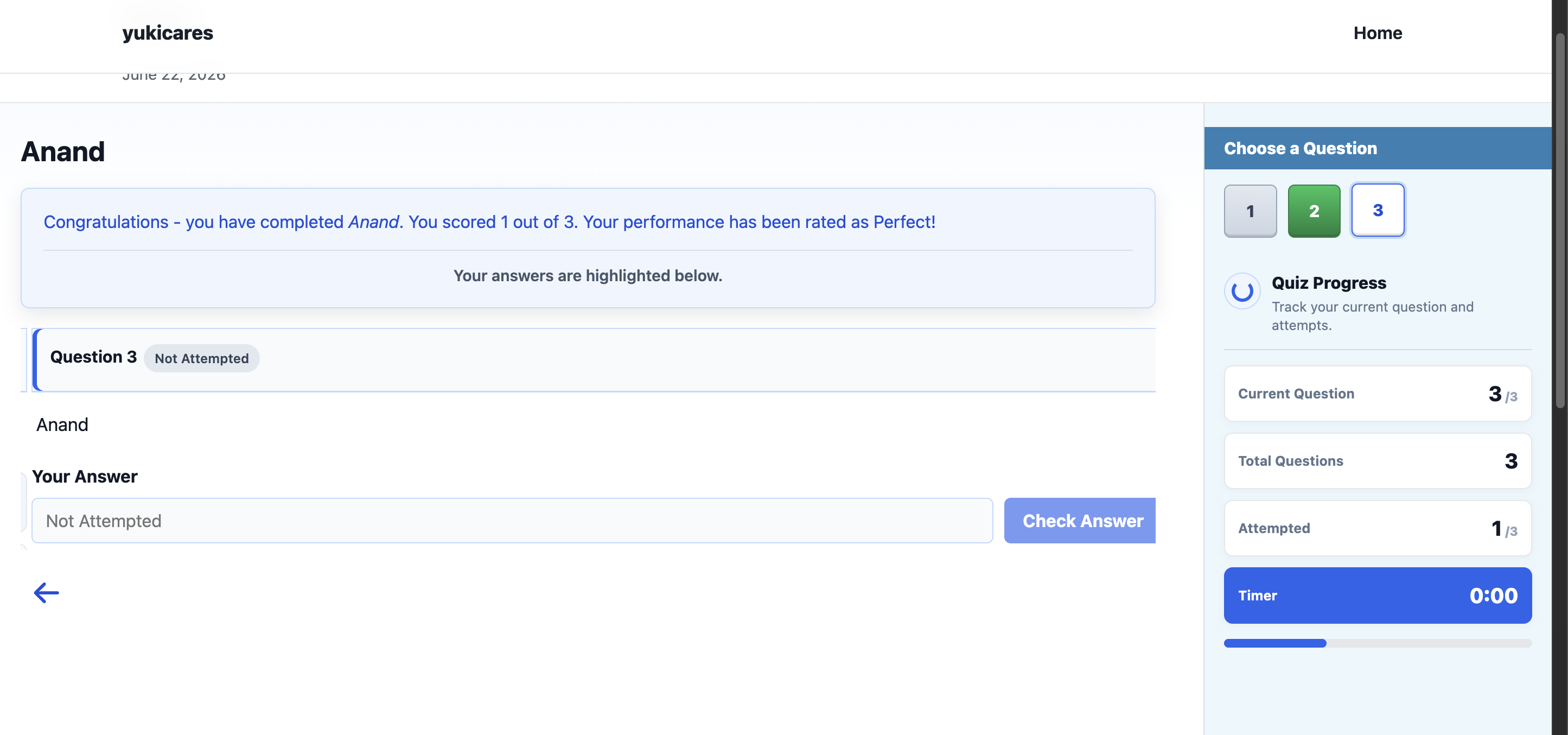Open the yukicares site logo link

[x=168, y=32]
